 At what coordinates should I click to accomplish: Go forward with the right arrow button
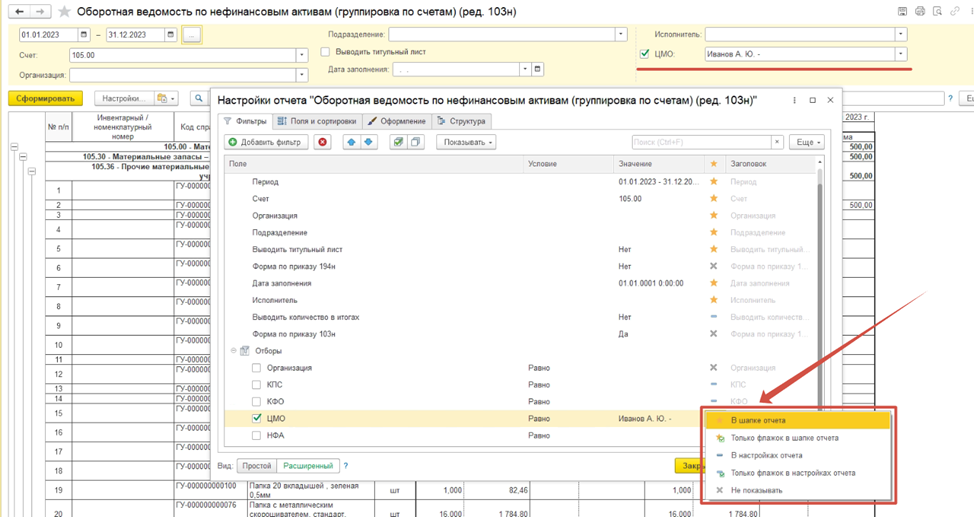pyautogui.click(x=40, y=12)
